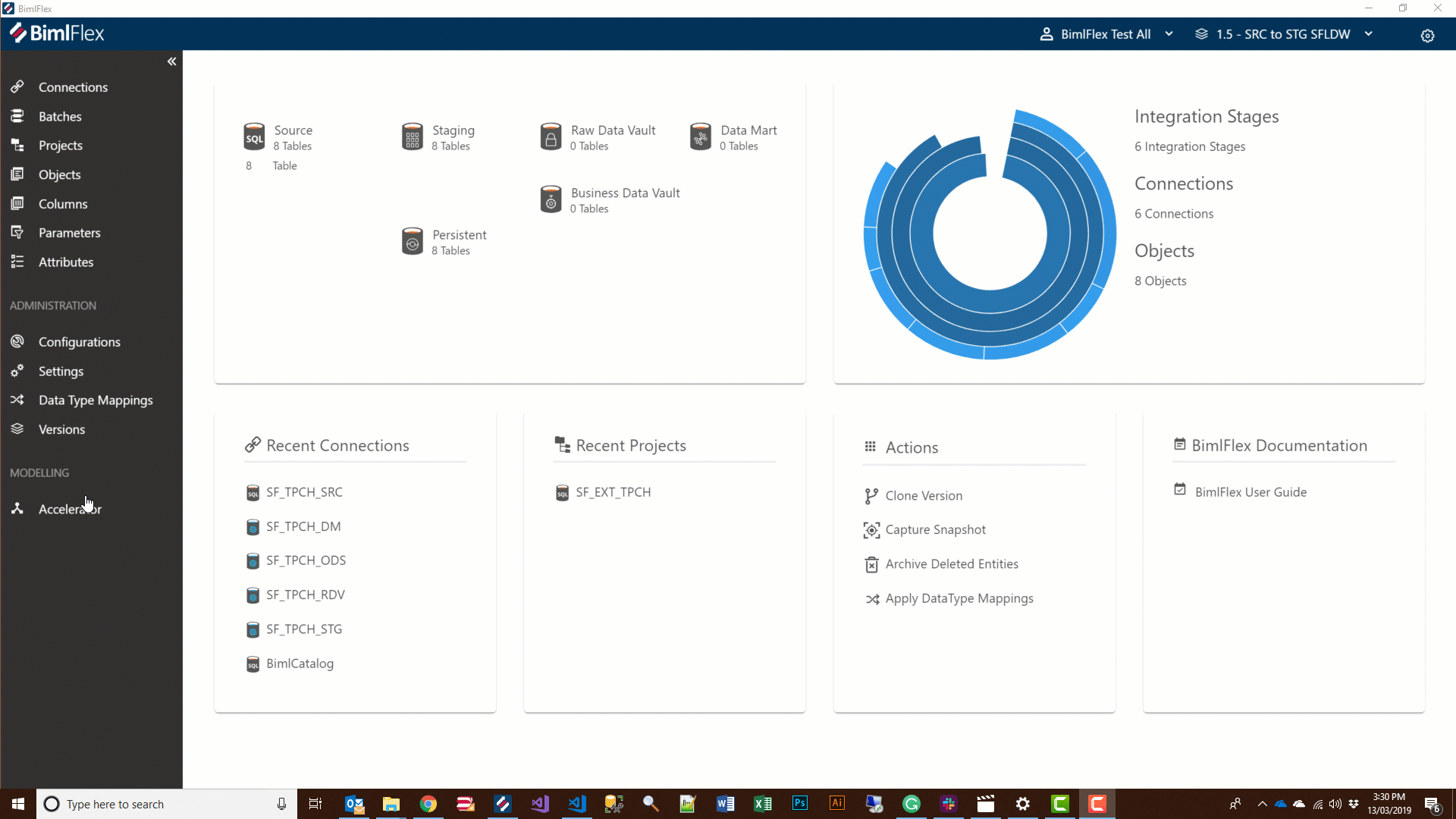Click in the Windows search box

[x=167, y=804]
